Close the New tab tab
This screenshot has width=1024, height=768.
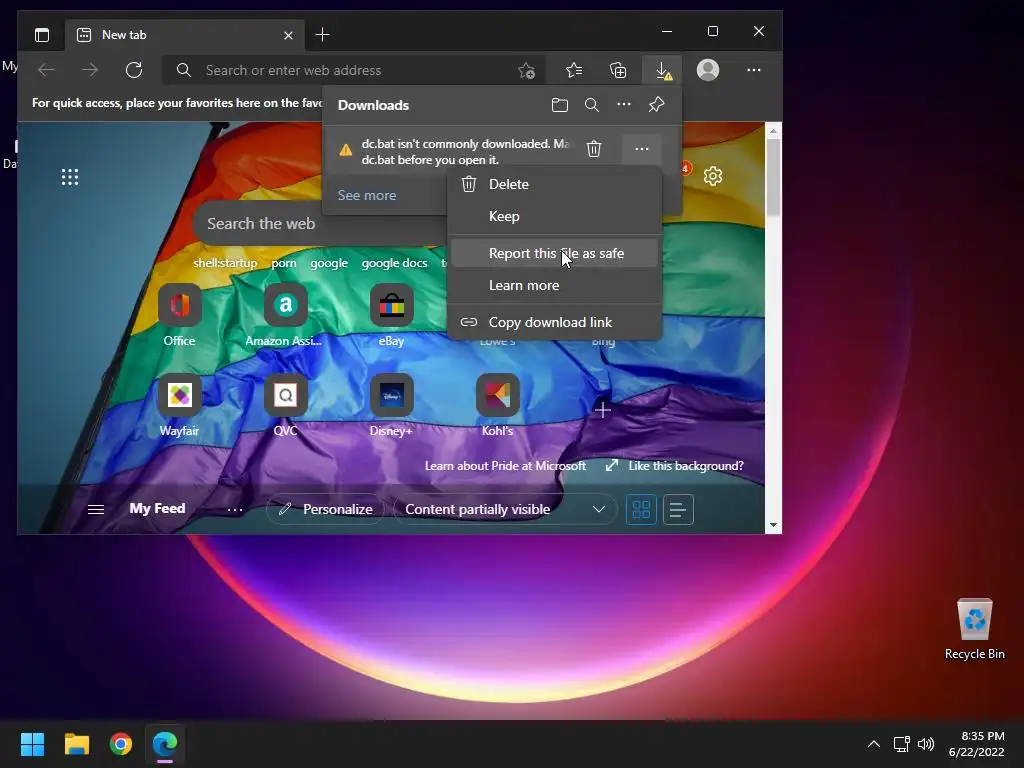(x=288, y=35)
